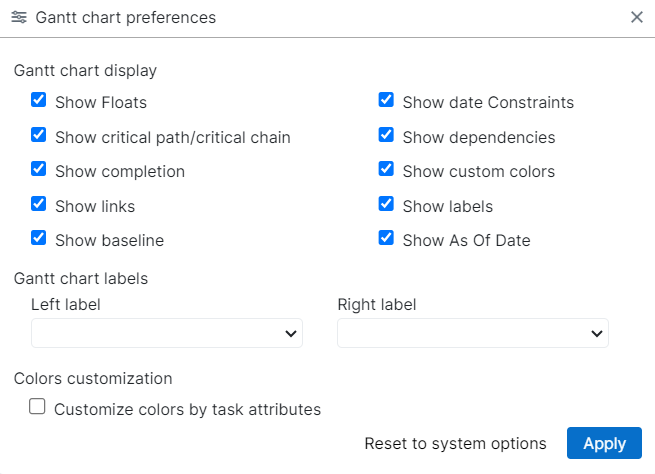
Task: Uncheck the Show Floats checkbox
Action: pos(39,101)
